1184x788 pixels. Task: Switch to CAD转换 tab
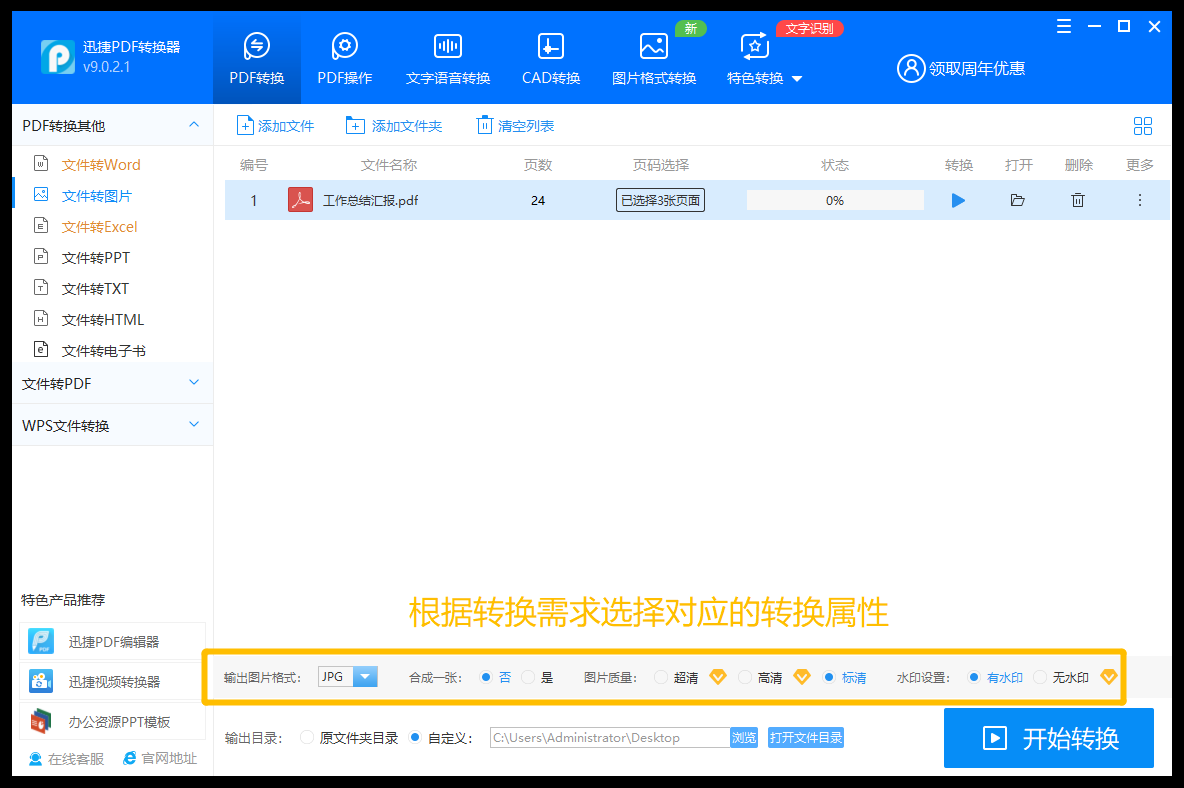coord(550,59)
